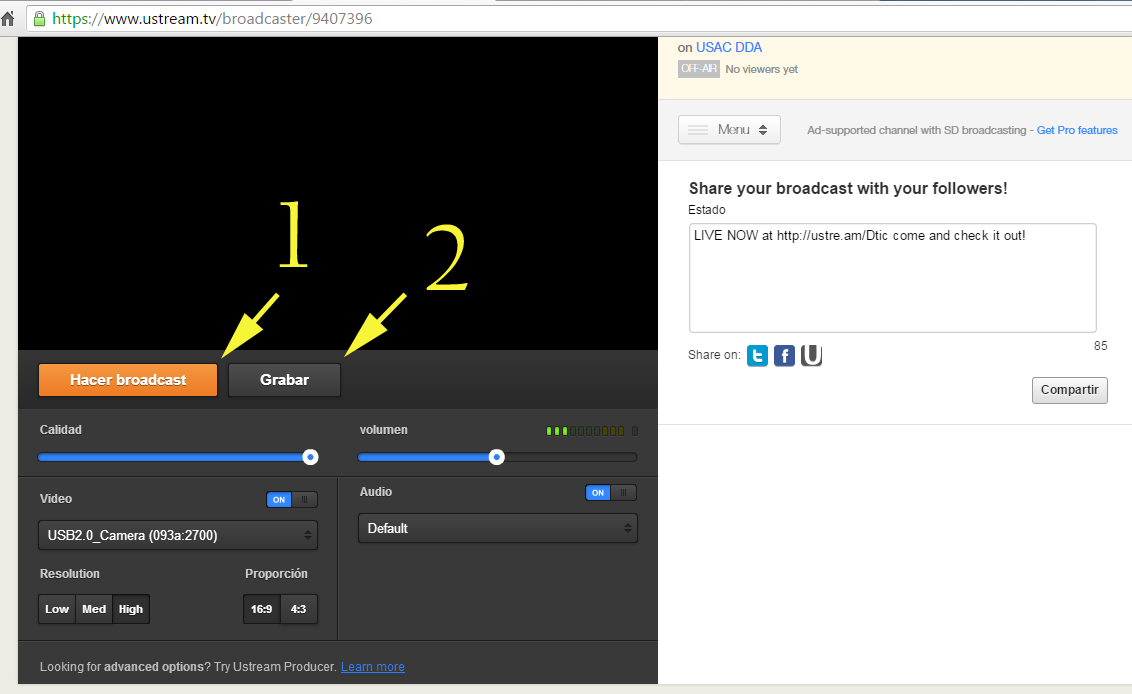Select High resolution
Image resolution: width=1132 pixels, height=694 pixels.
(131, 609)
